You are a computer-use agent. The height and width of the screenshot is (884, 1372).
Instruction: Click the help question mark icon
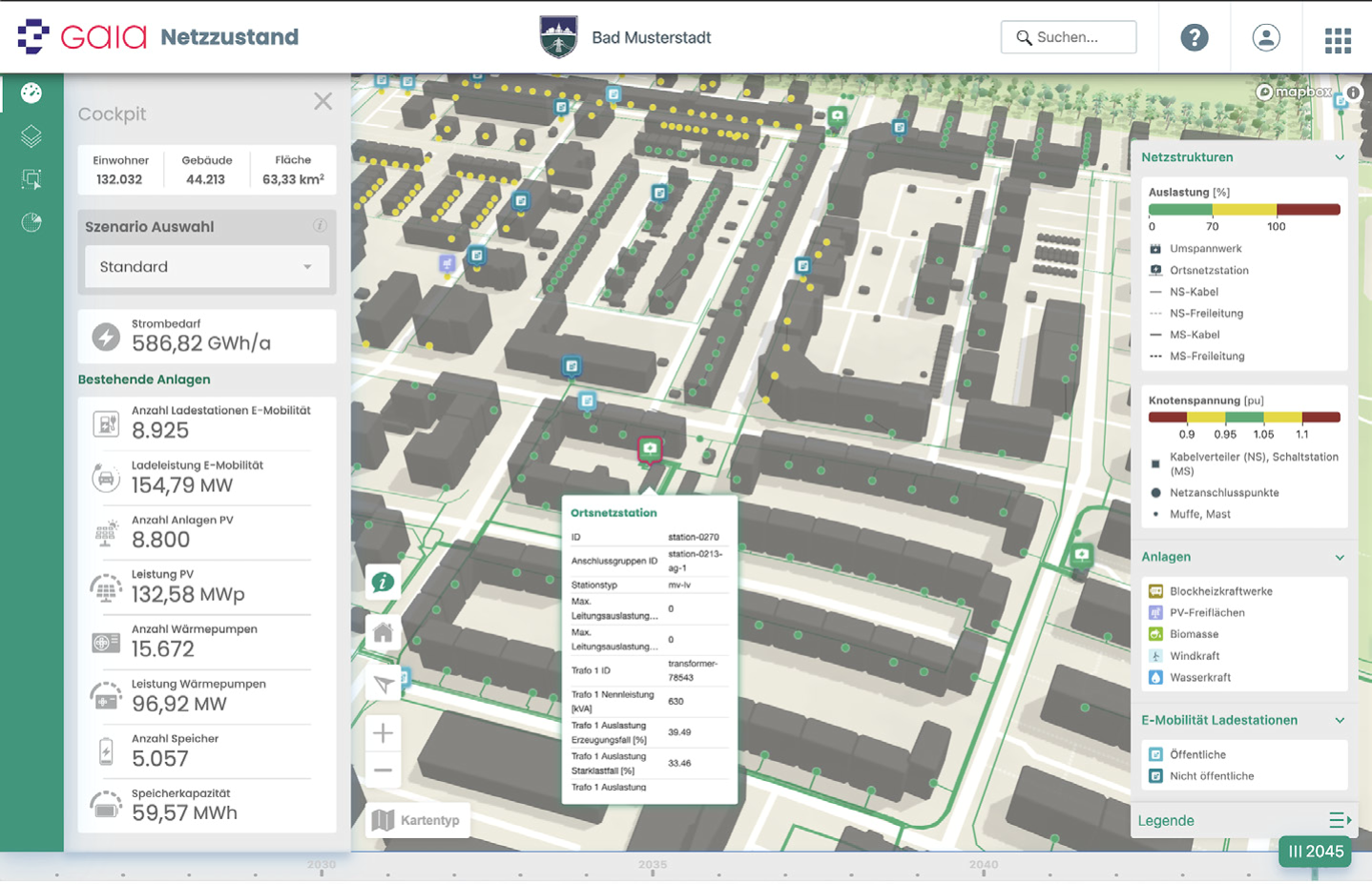1194,37
